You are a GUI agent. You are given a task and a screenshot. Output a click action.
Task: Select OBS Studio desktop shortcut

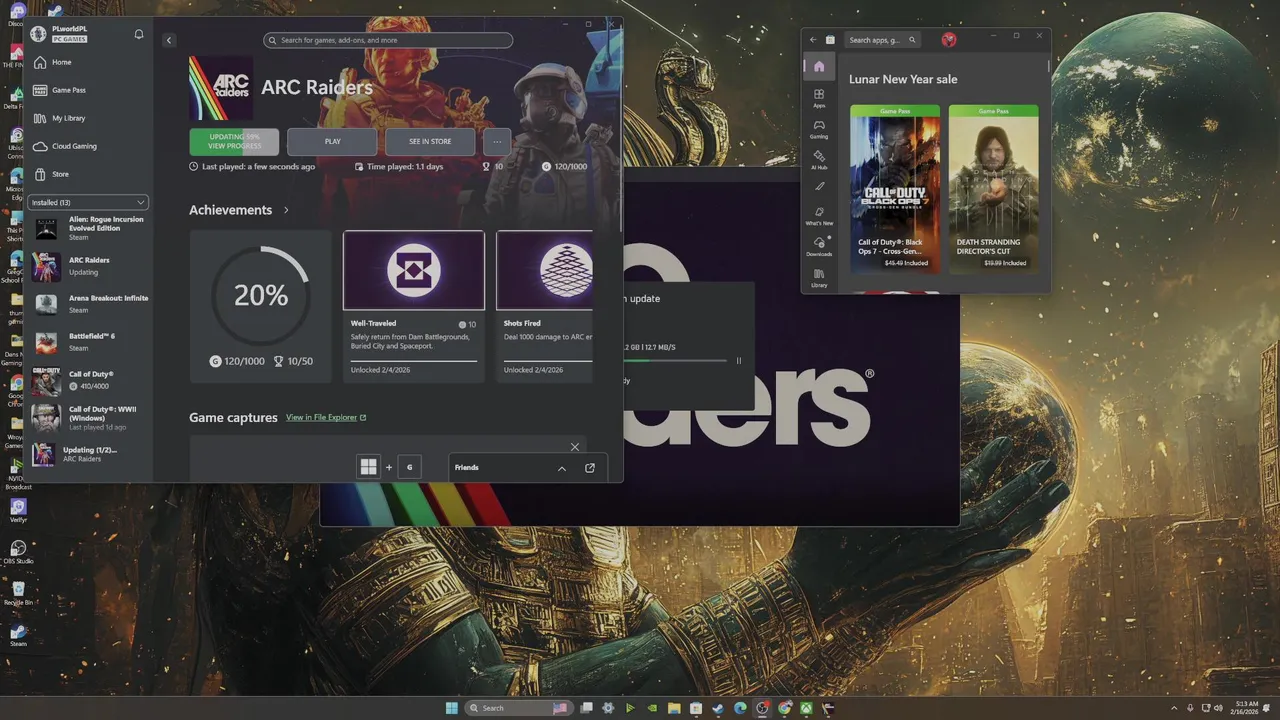18,552
